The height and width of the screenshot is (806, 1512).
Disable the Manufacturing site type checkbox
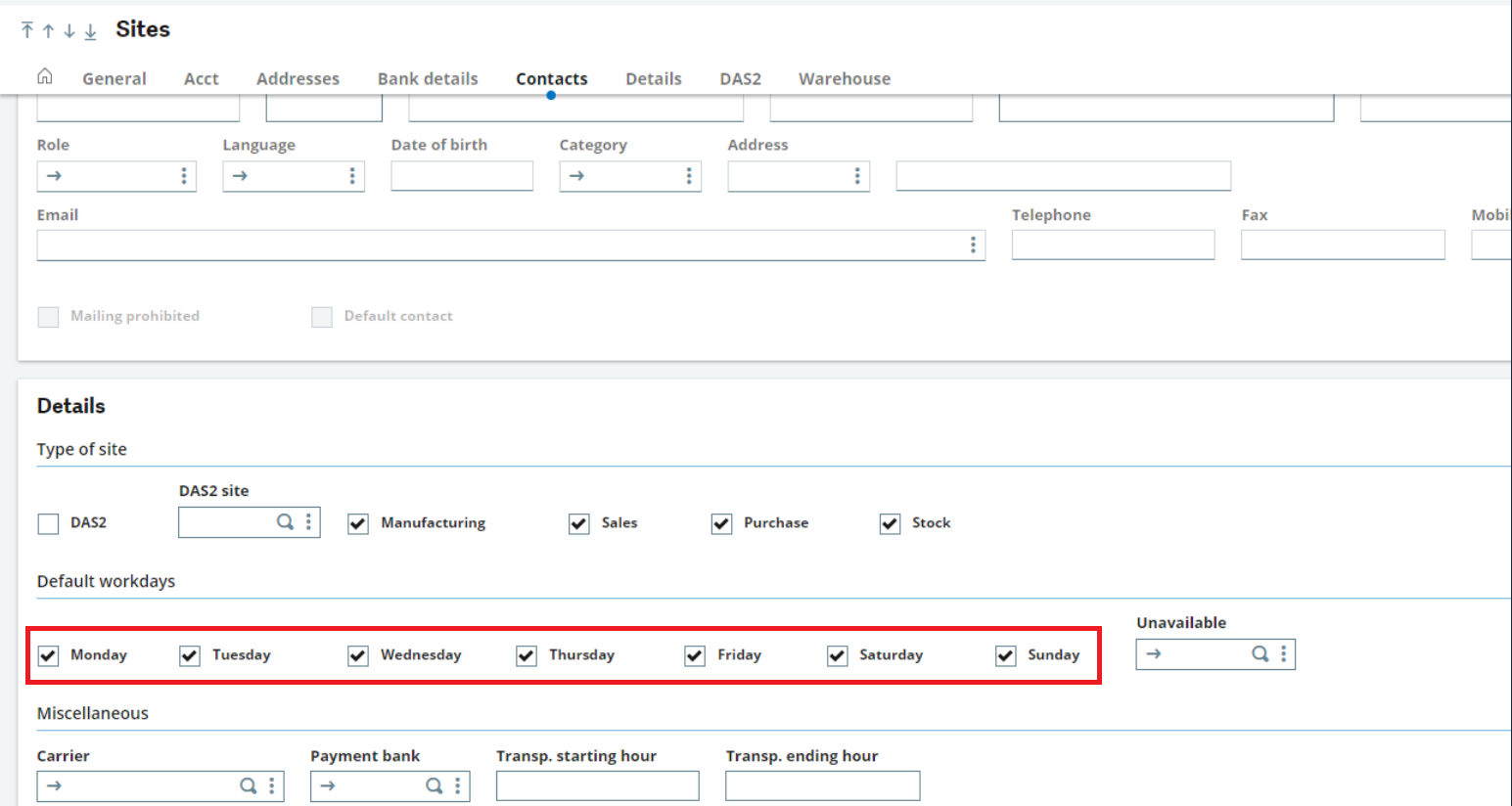tap(357, 523)
